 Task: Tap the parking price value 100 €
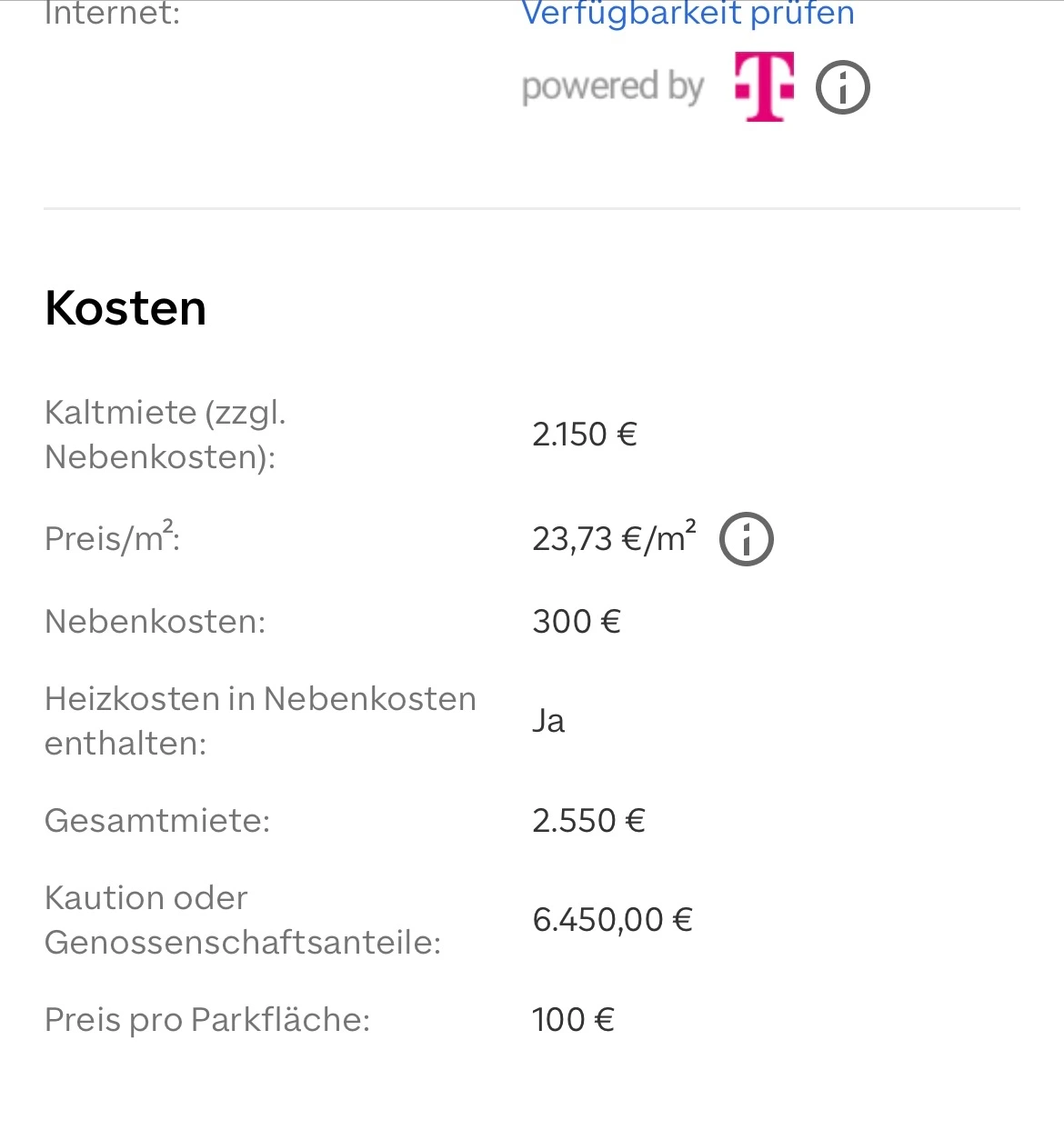click(574, 1020)
